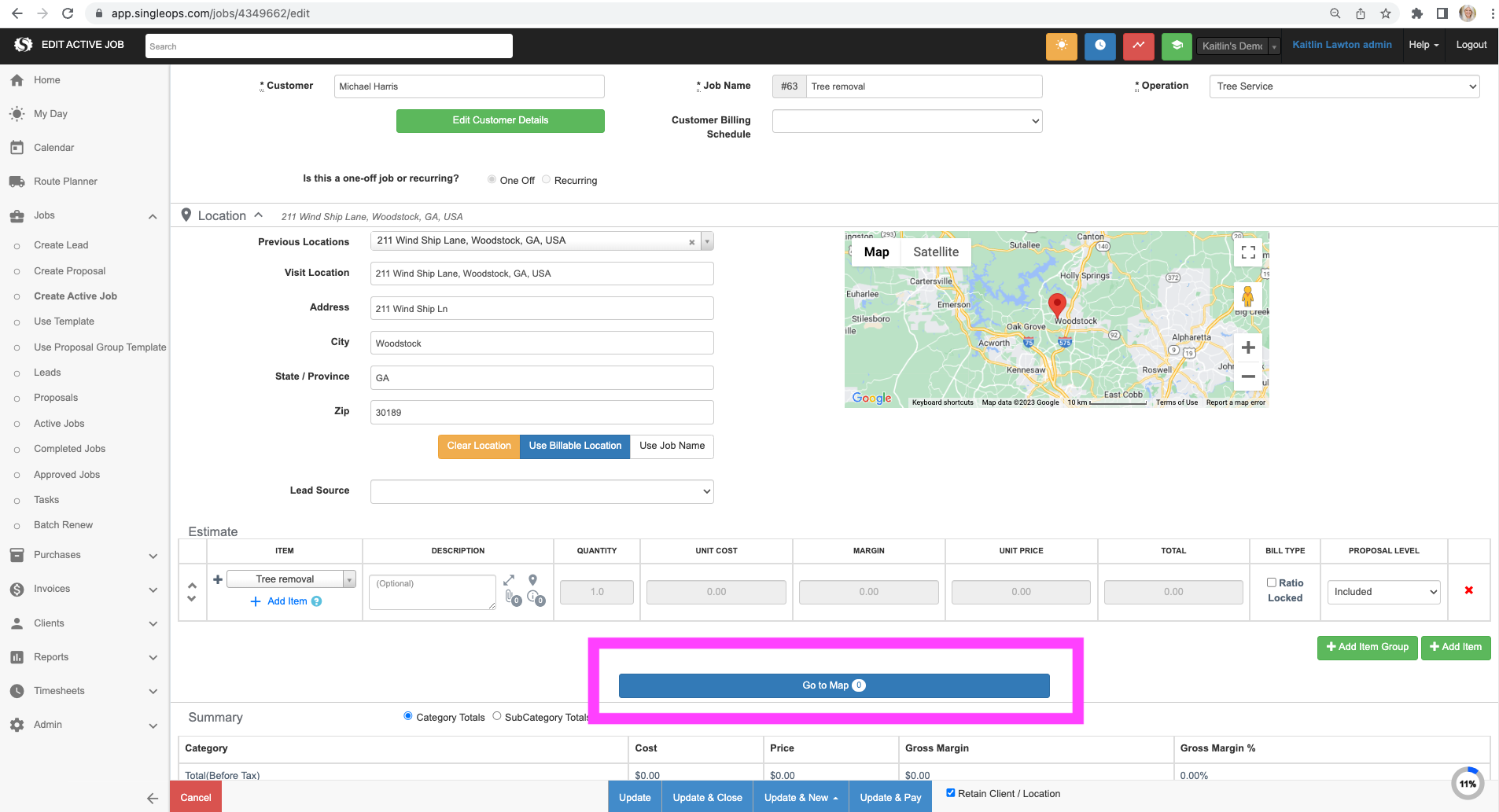Click the Zip input field
The image size is (1499, 812).
541,413
